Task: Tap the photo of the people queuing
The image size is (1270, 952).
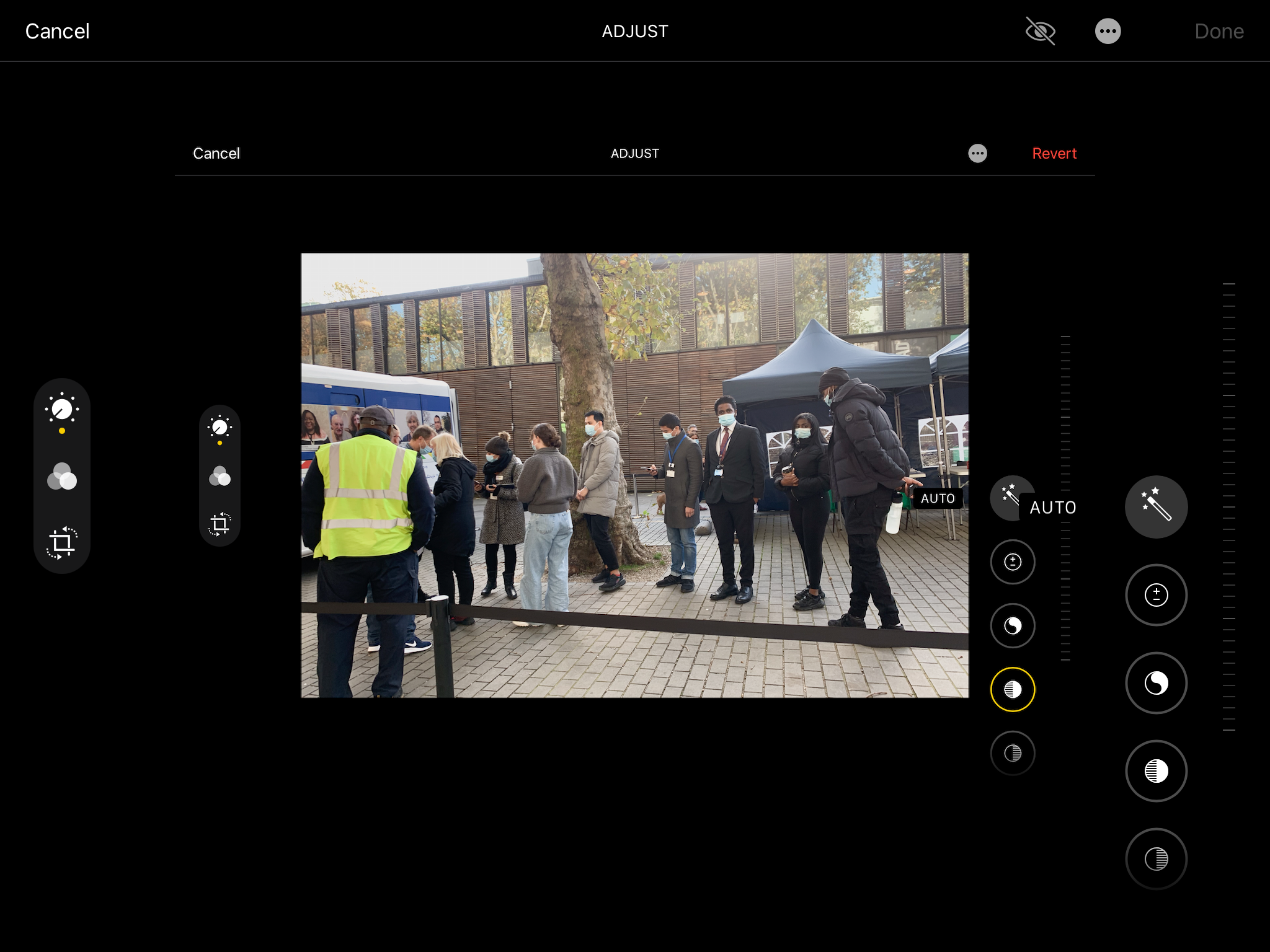Action: click(x=634, y=475)
